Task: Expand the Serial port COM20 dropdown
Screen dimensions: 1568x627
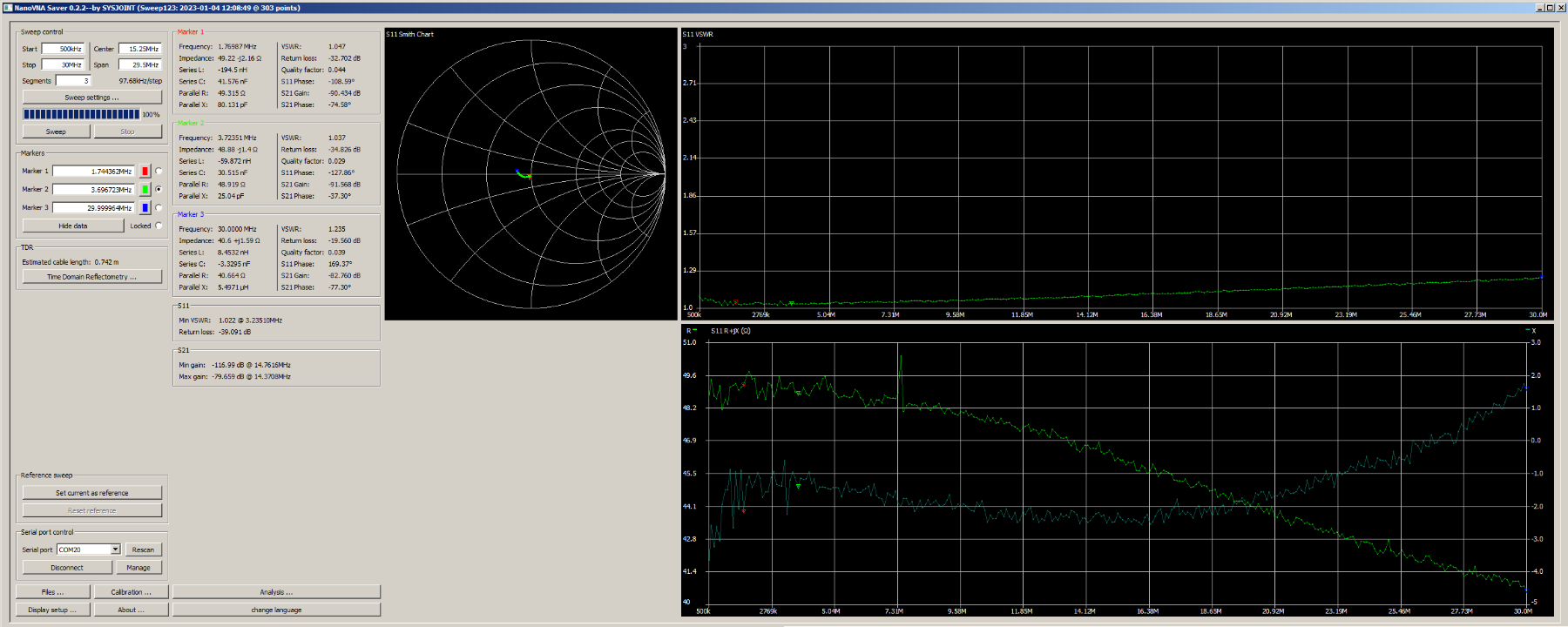Action: (115, 549)
